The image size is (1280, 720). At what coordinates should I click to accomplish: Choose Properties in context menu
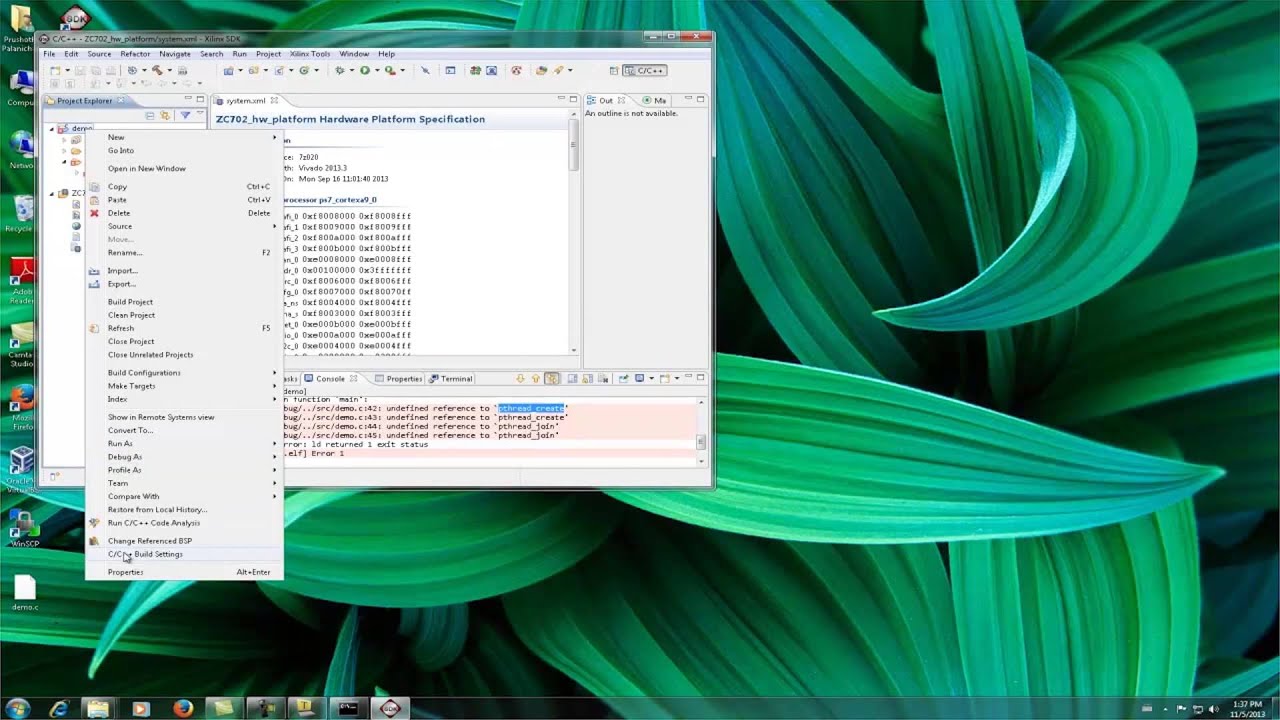[x=184, y=572]
